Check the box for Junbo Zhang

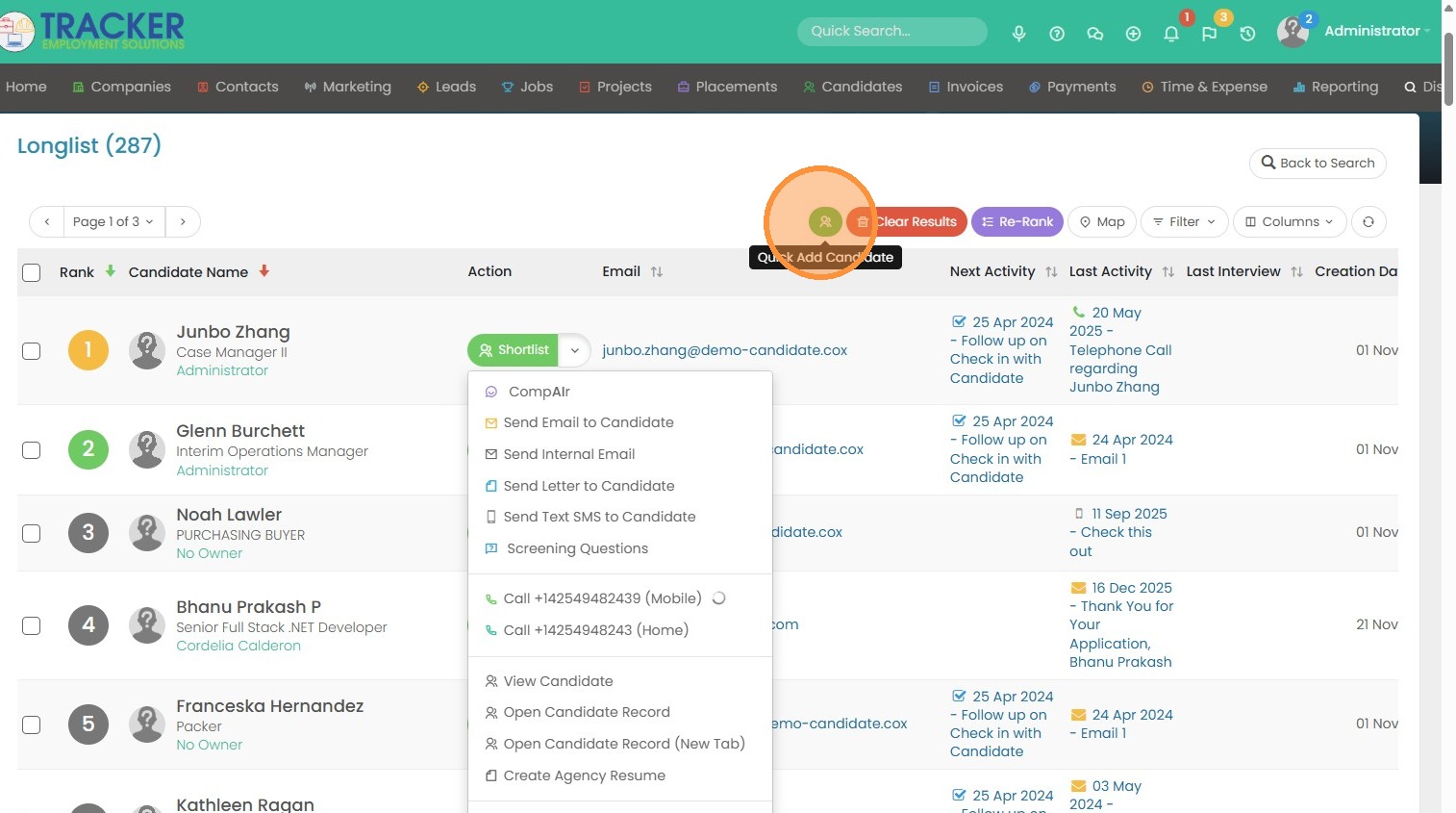coord(32,351)
